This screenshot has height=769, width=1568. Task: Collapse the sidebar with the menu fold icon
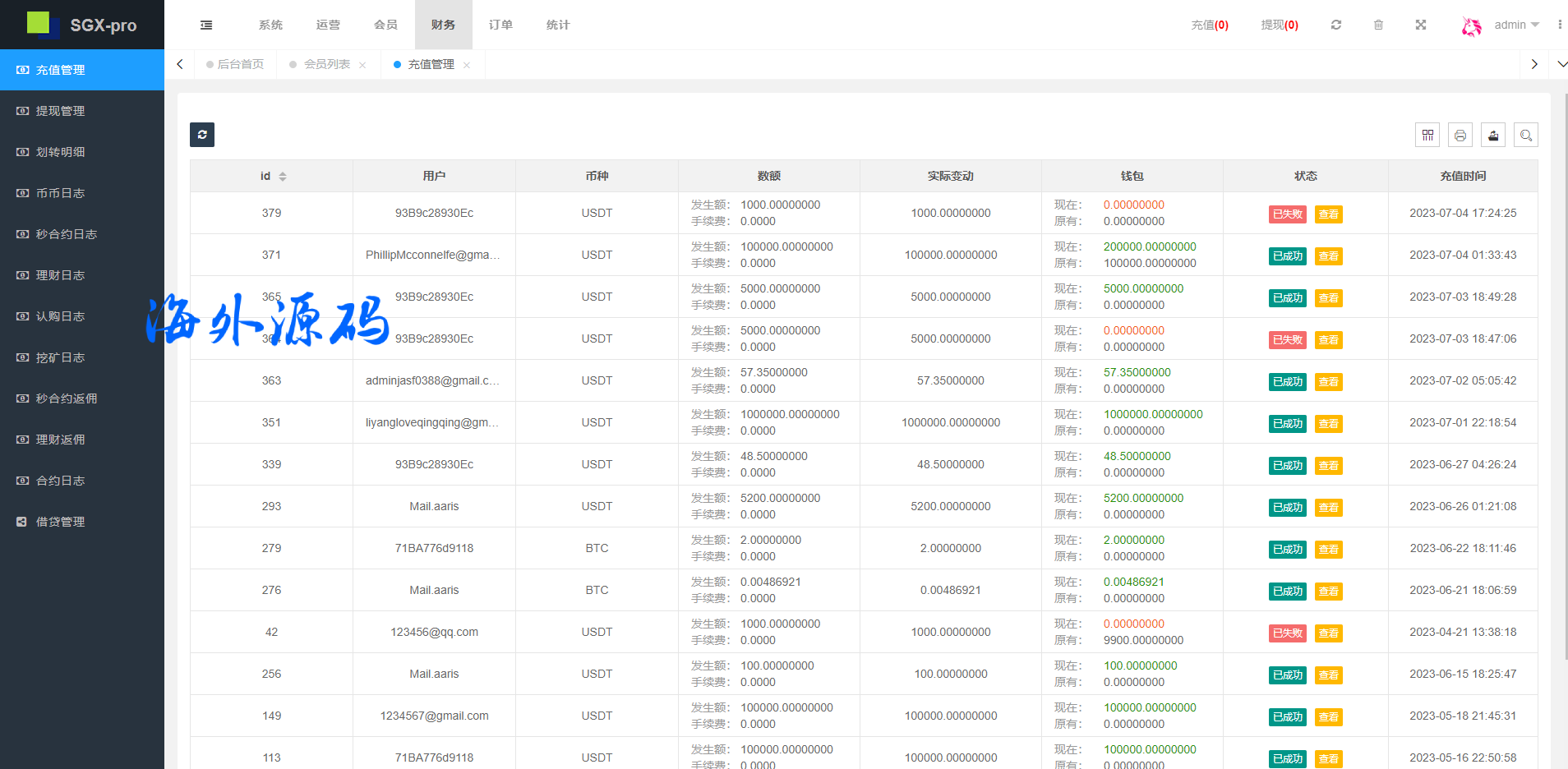click(206, 25)
